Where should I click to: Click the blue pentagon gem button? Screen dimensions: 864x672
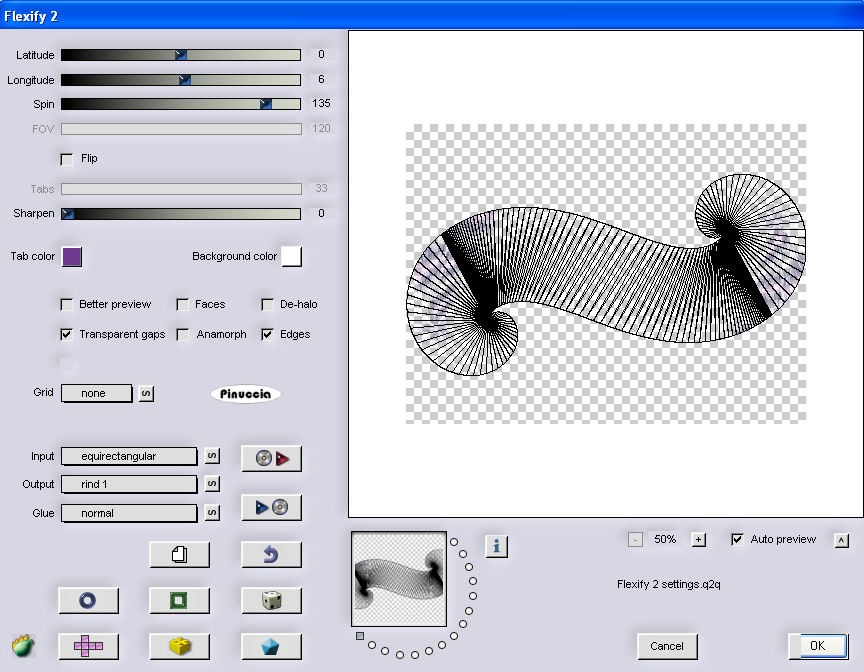[x=272, y=646]
